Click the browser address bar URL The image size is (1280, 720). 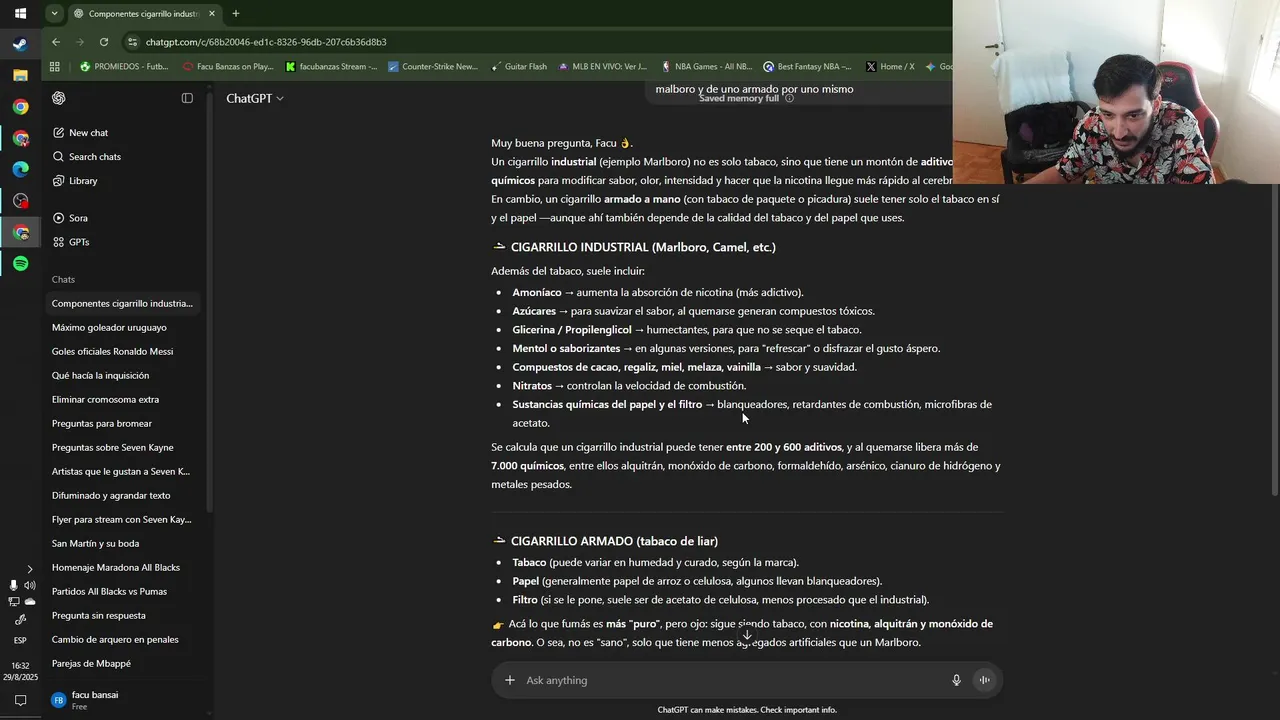[x=266, y=42]
